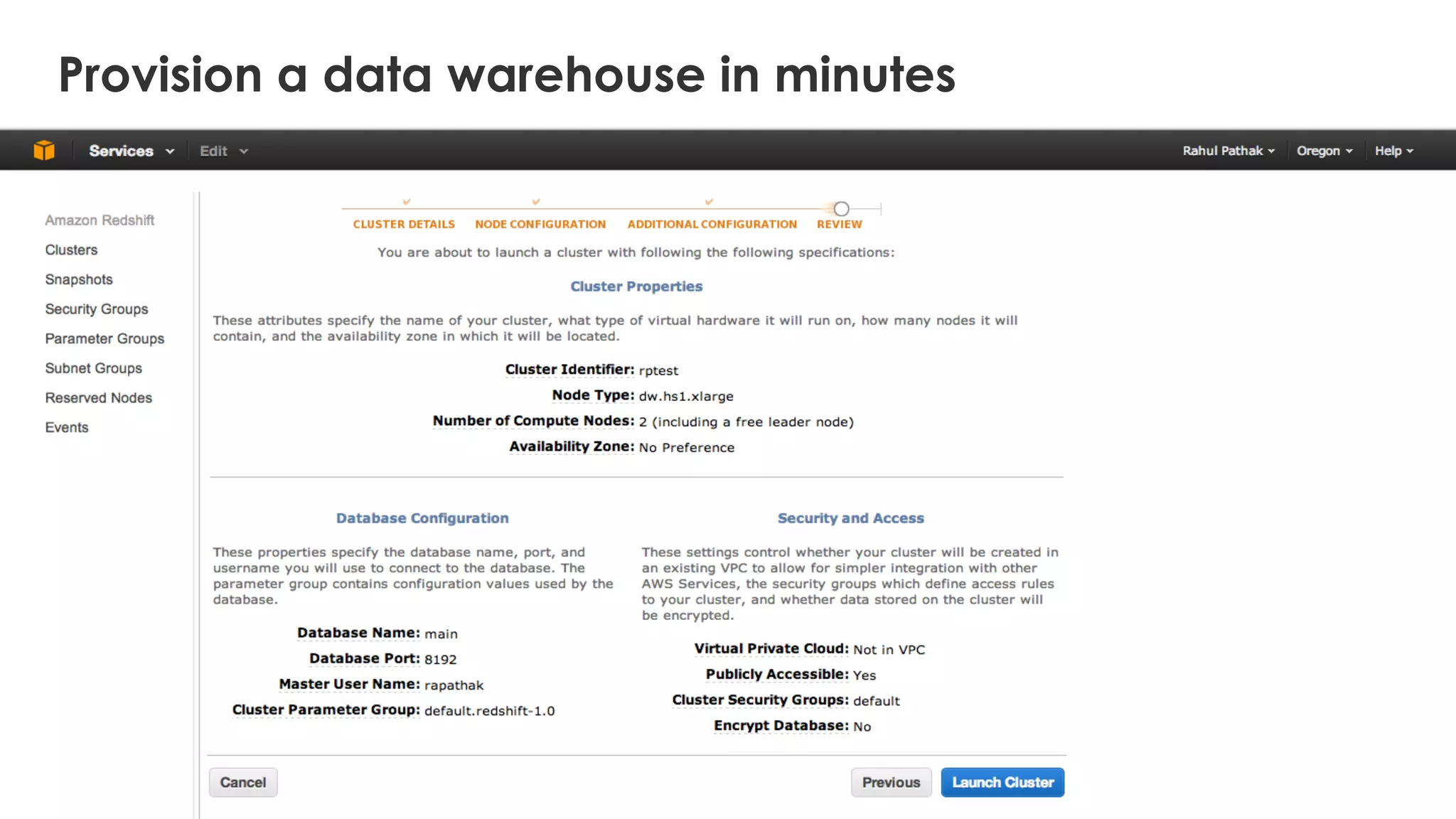Open Subnet Groups in the sidebar
The image size is (1456, 819).
[x=94, y=368]
